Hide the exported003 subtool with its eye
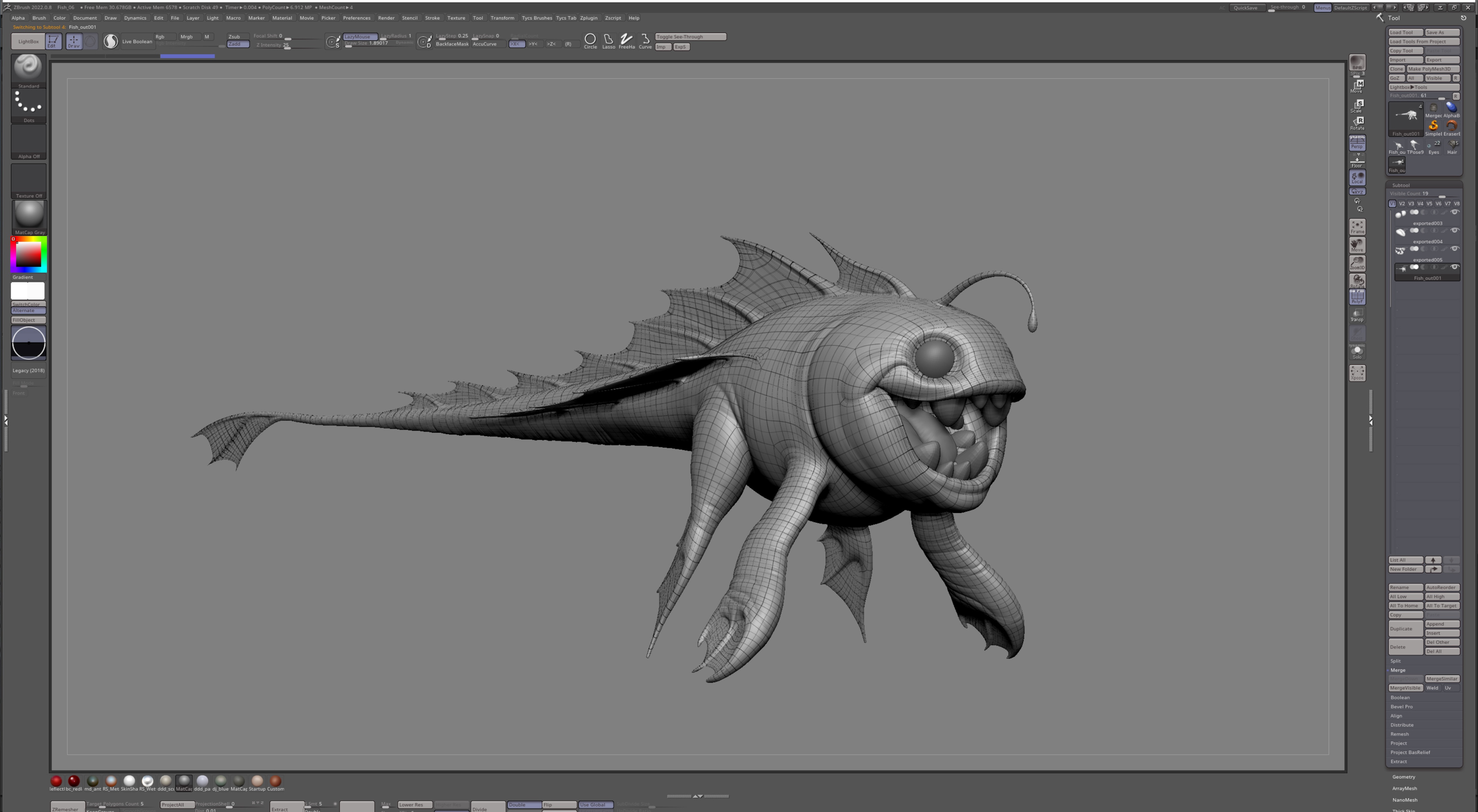The height and width of the screenshot is (812, 1478). click(1454, 212)
